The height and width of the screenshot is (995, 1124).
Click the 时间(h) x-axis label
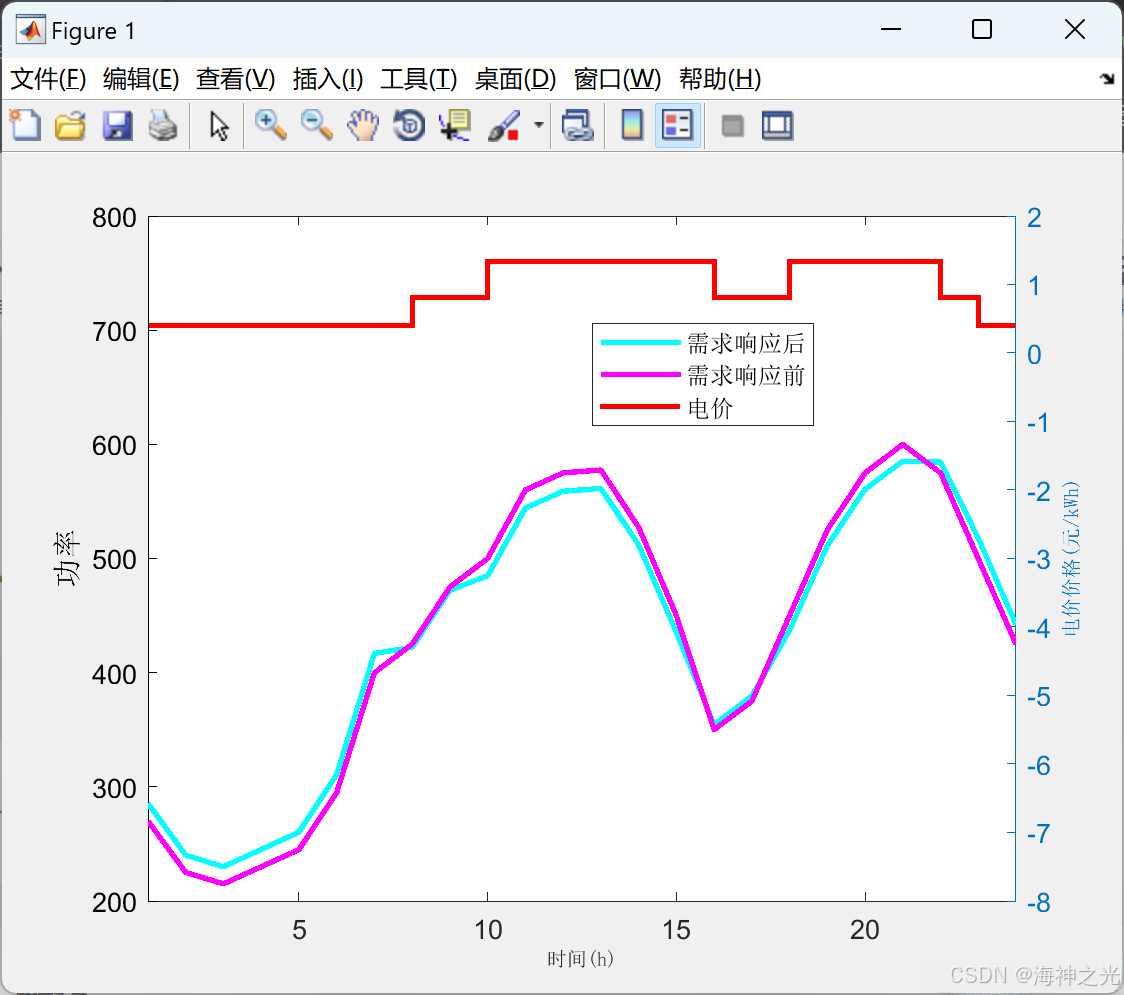(580, 959)
